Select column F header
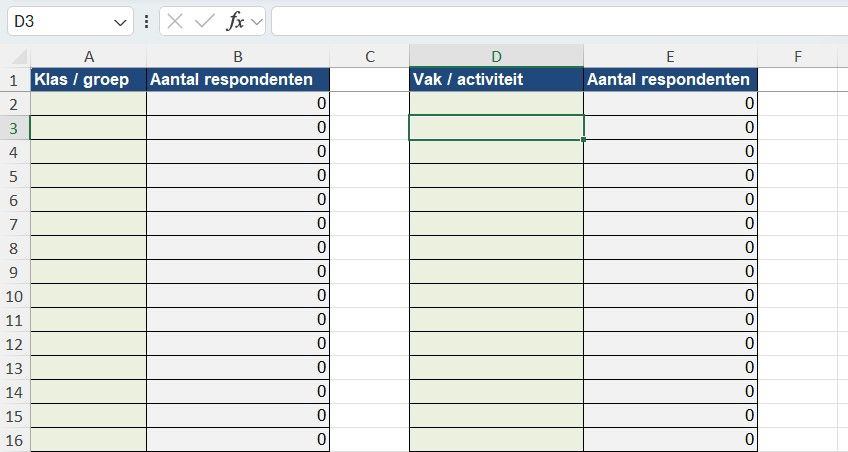Viewport: 848px width, 452px height. point(798,56)
